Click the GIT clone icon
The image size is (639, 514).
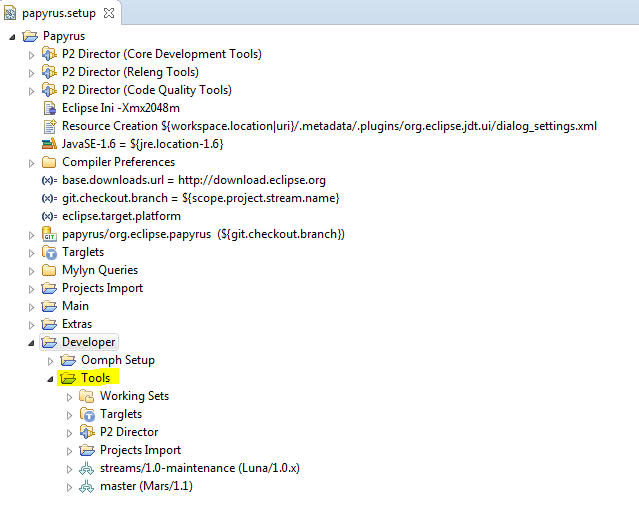coord(49,234)
